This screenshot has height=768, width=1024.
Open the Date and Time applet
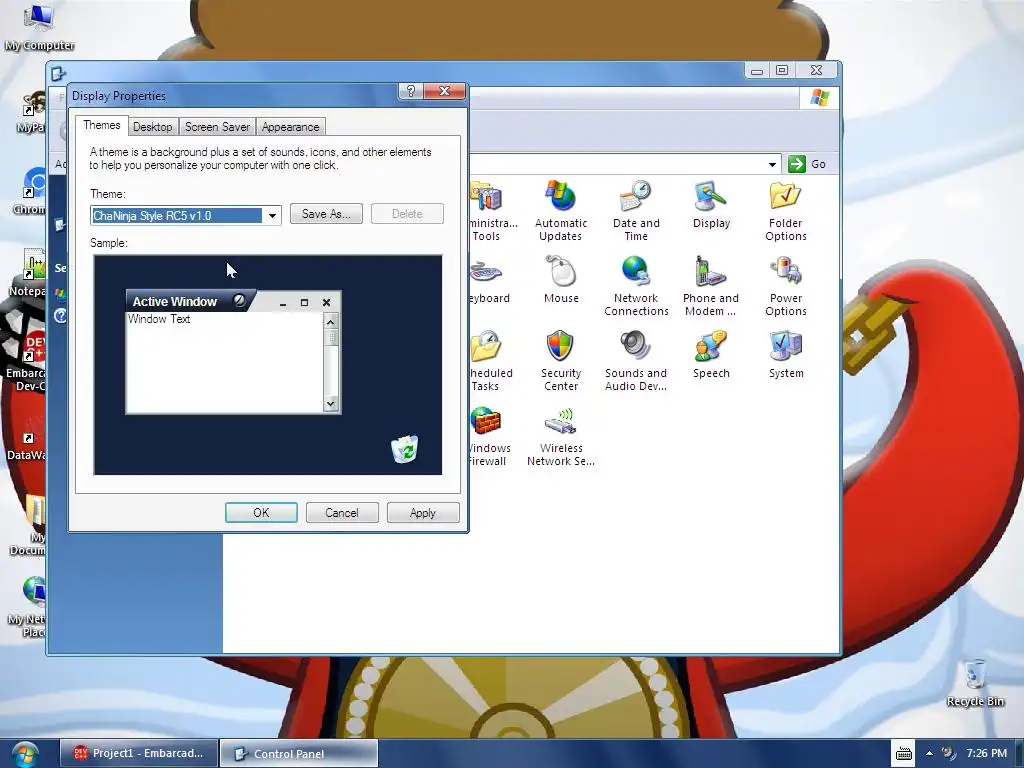tap(636, 210)
